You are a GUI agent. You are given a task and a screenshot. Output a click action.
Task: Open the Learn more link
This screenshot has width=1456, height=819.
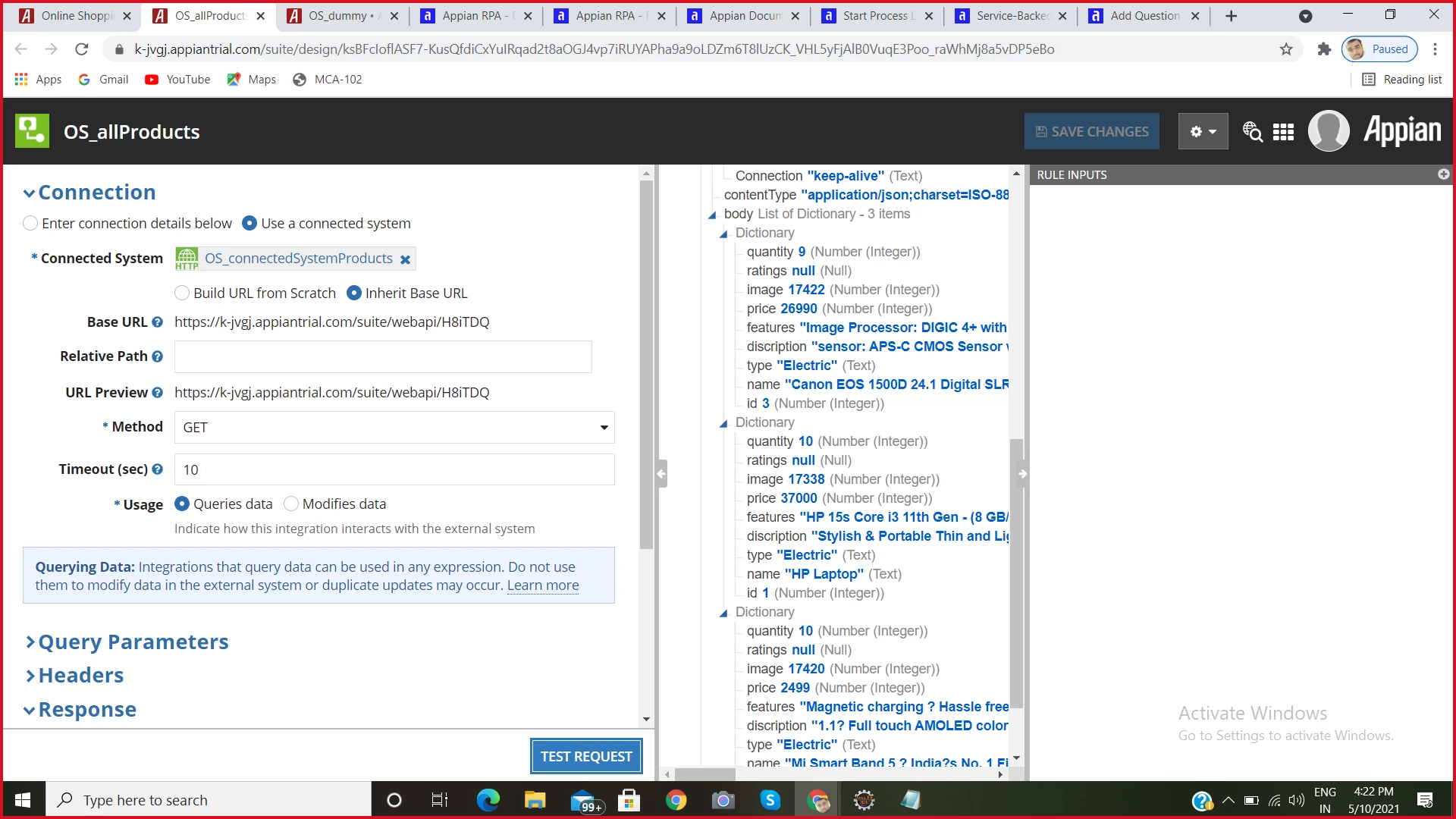click(x=543, y=585)
